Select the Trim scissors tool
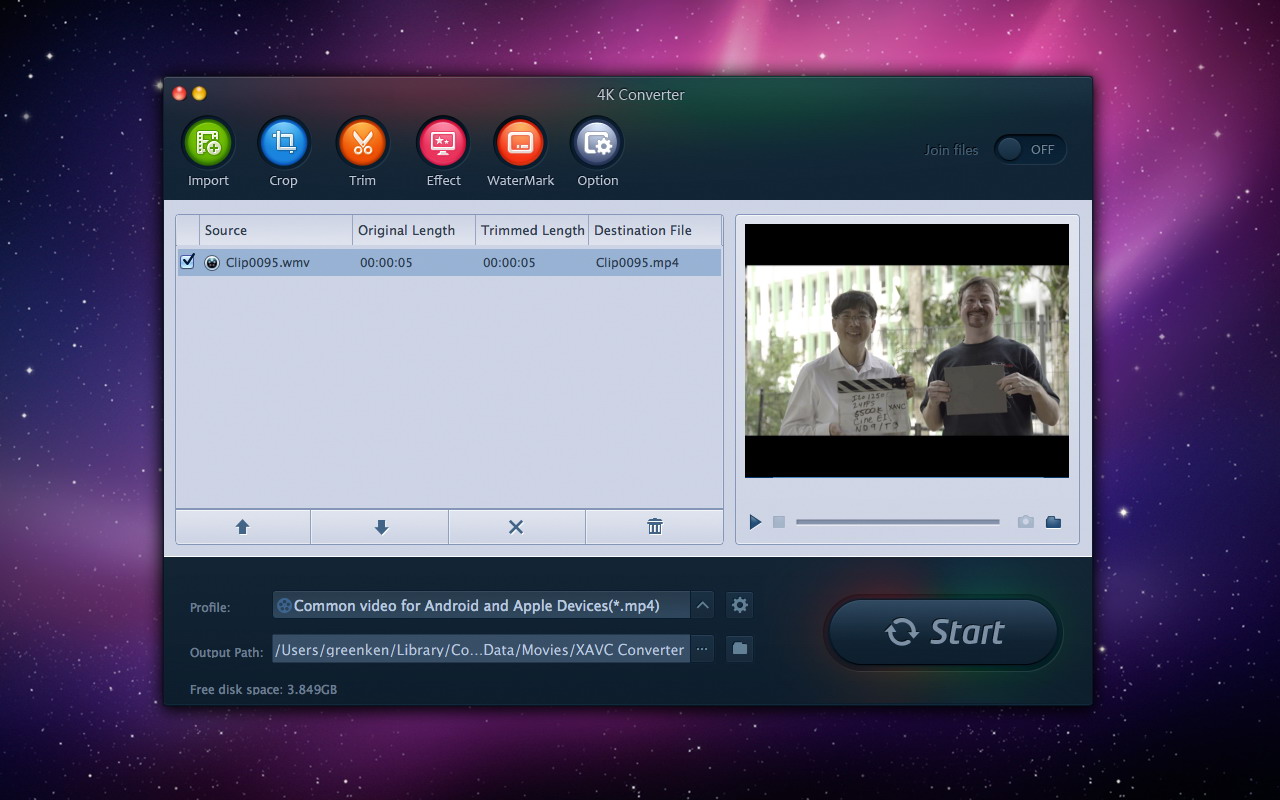Image resolution: width=1280 pixels, height=800 pixels. [x=362, y=144]
